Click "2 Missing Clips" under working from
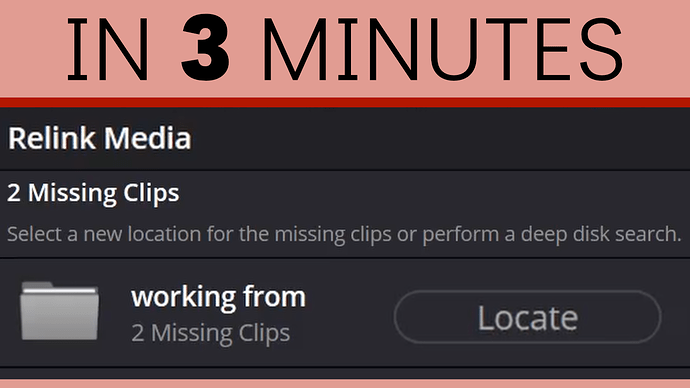This screenshot has height=388, width=690. coord(211,333)
